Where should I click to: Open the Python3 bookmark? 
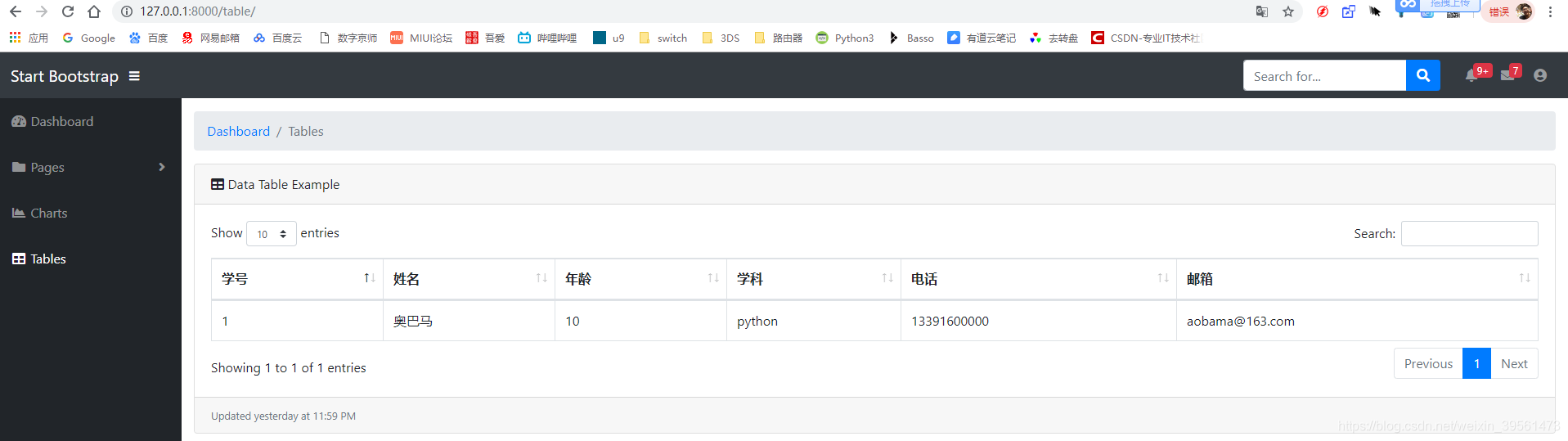[x=845, y=38]
